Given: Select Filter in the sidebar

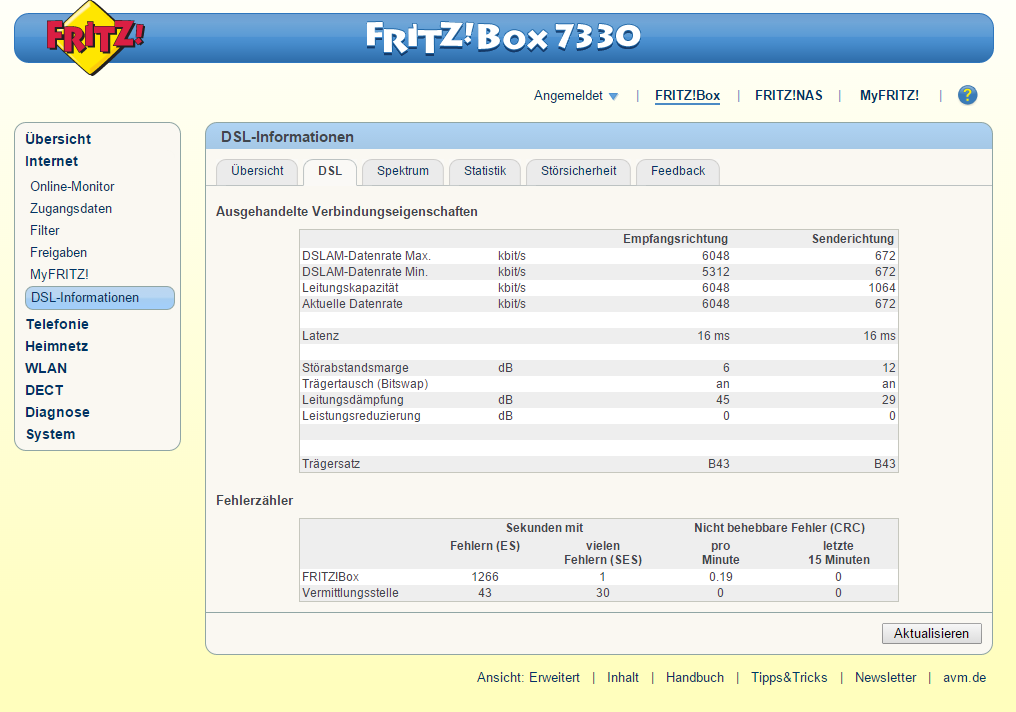Looking at the screenshot, I should point(44,231).
